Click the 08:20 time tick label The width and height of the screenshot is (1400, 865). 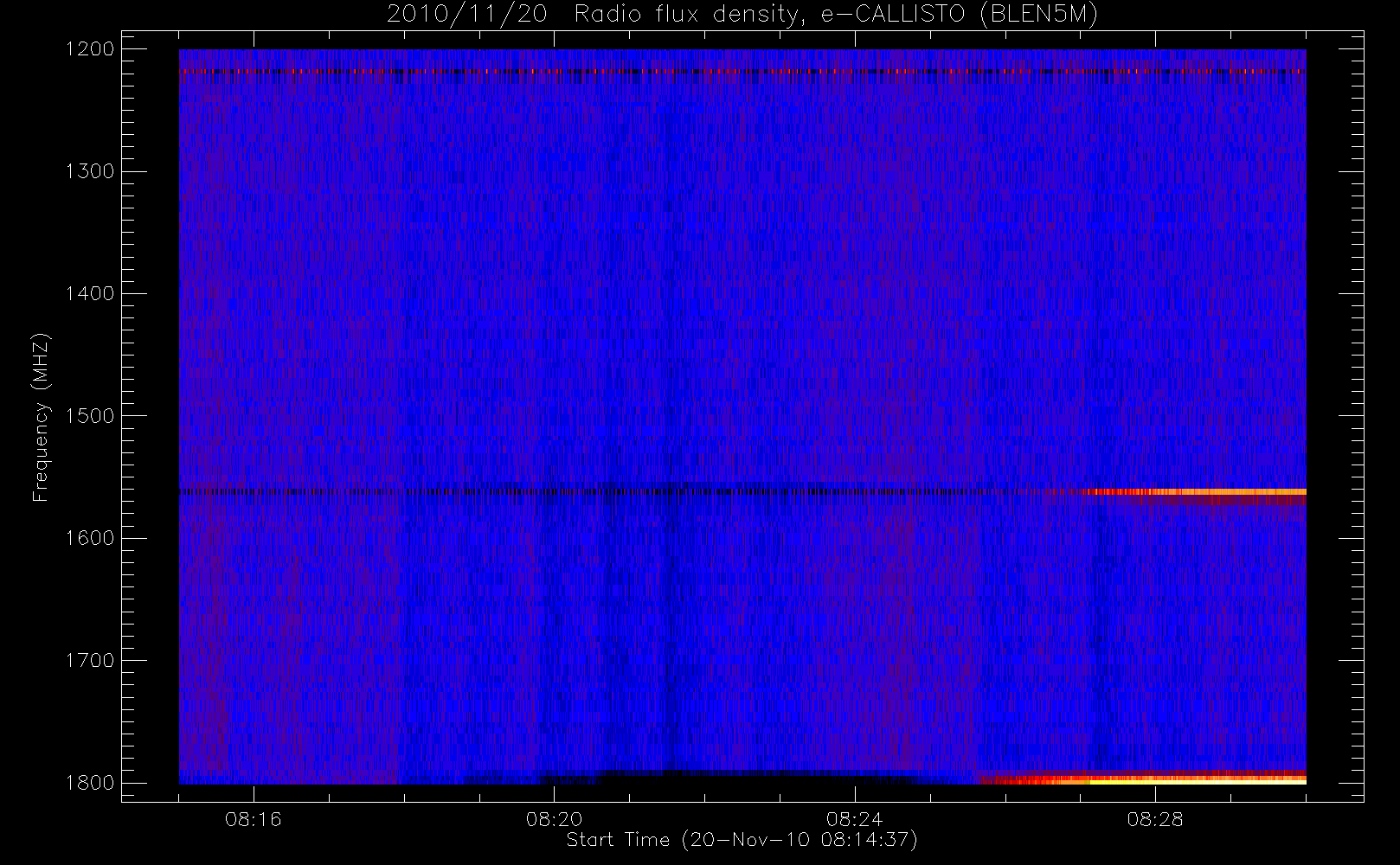point(554,819)
